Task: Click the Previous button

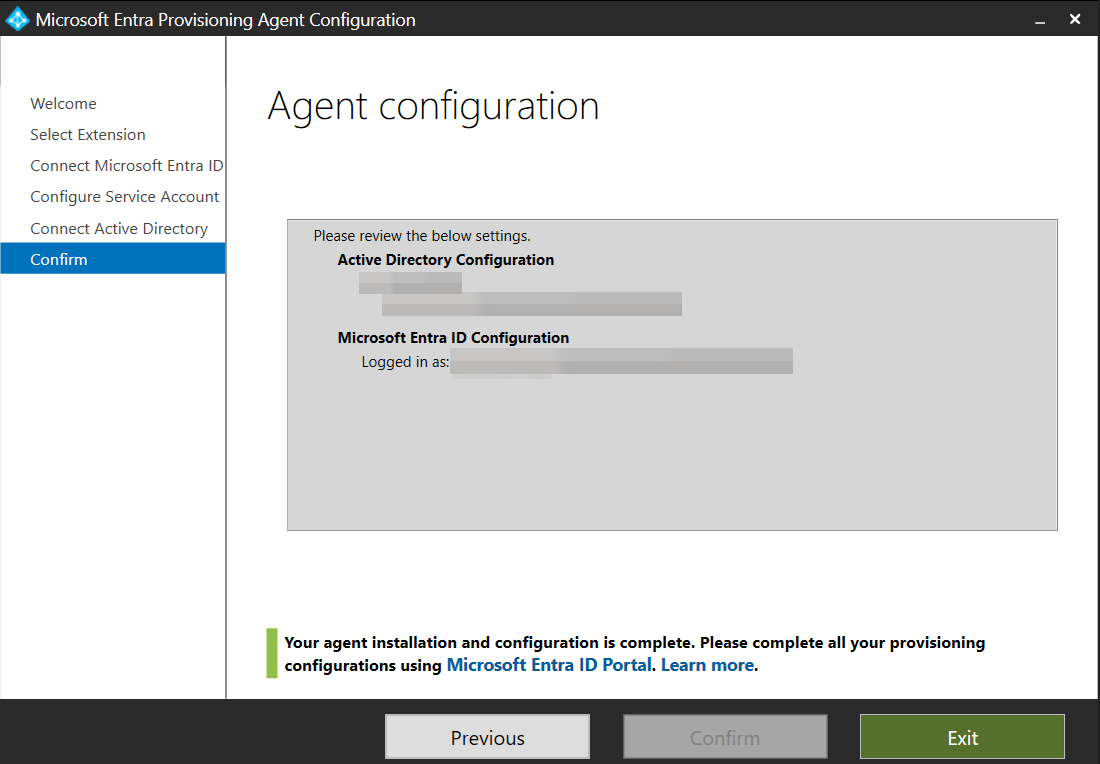Action: [x=487, y=737]
